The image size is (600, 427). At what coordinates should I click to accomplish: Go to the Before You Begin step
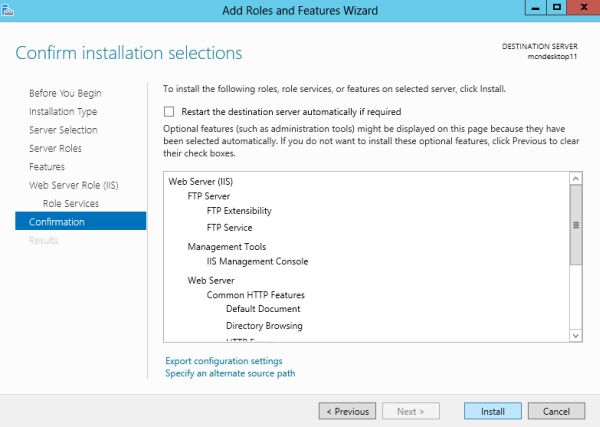pos(64,93)
